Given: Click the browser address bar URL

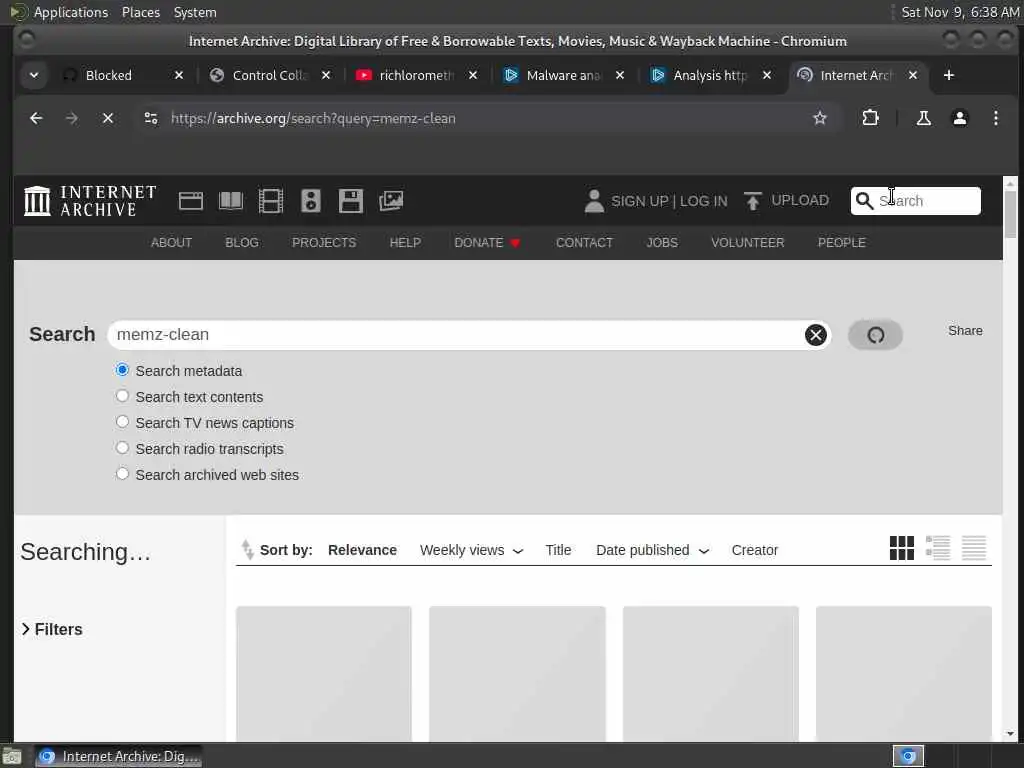Looking at the screenshot, I should pos(313,118).
